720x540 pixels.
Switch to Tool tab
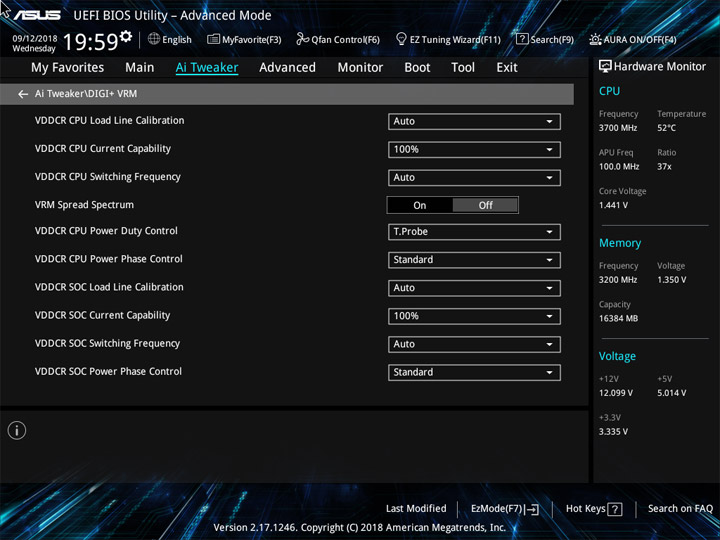point(463,68)
